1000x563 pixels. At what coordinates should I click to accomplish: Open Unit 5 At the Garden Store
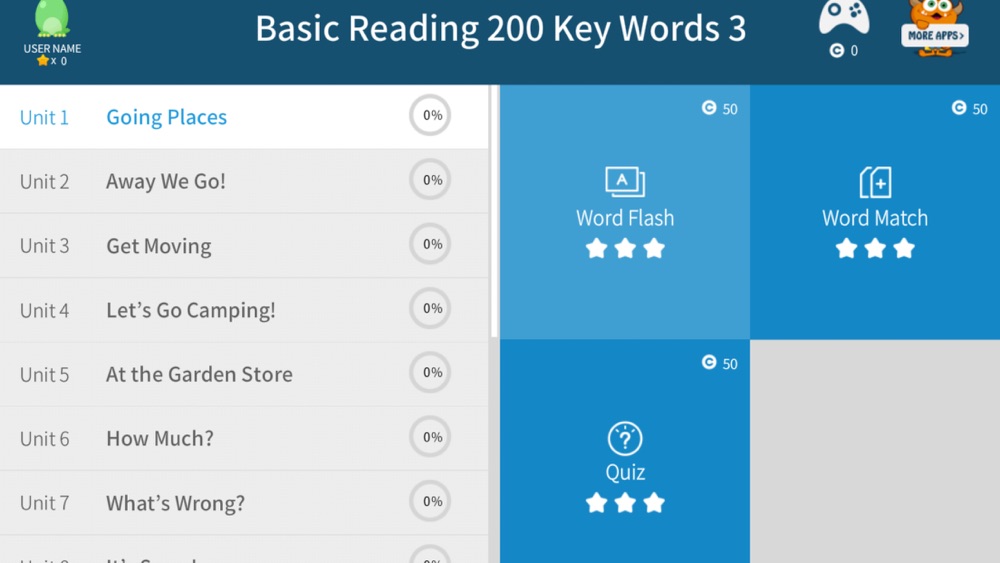pyautogui.click(x=244, y=374)
